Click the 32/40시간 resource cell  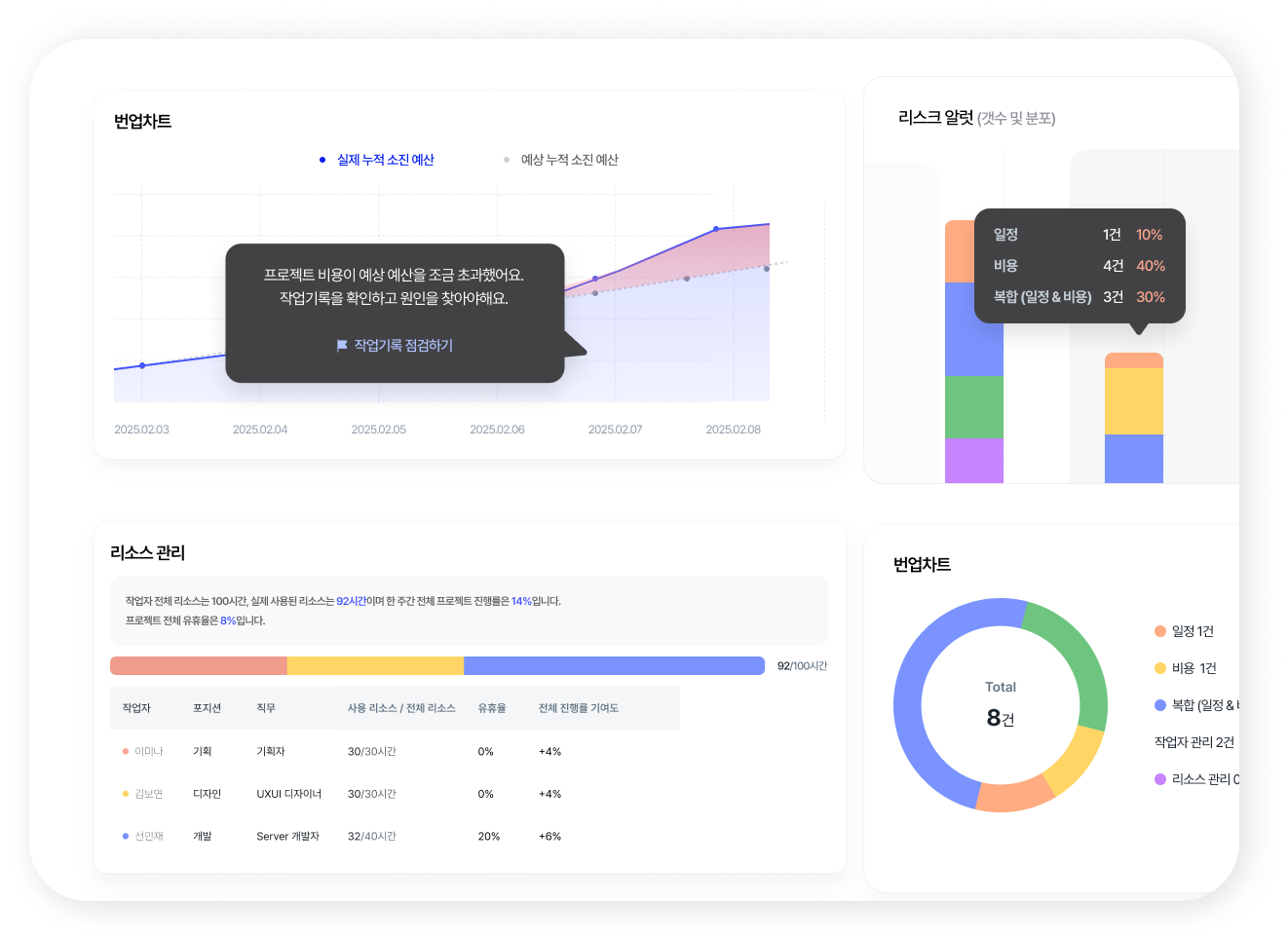372,837
